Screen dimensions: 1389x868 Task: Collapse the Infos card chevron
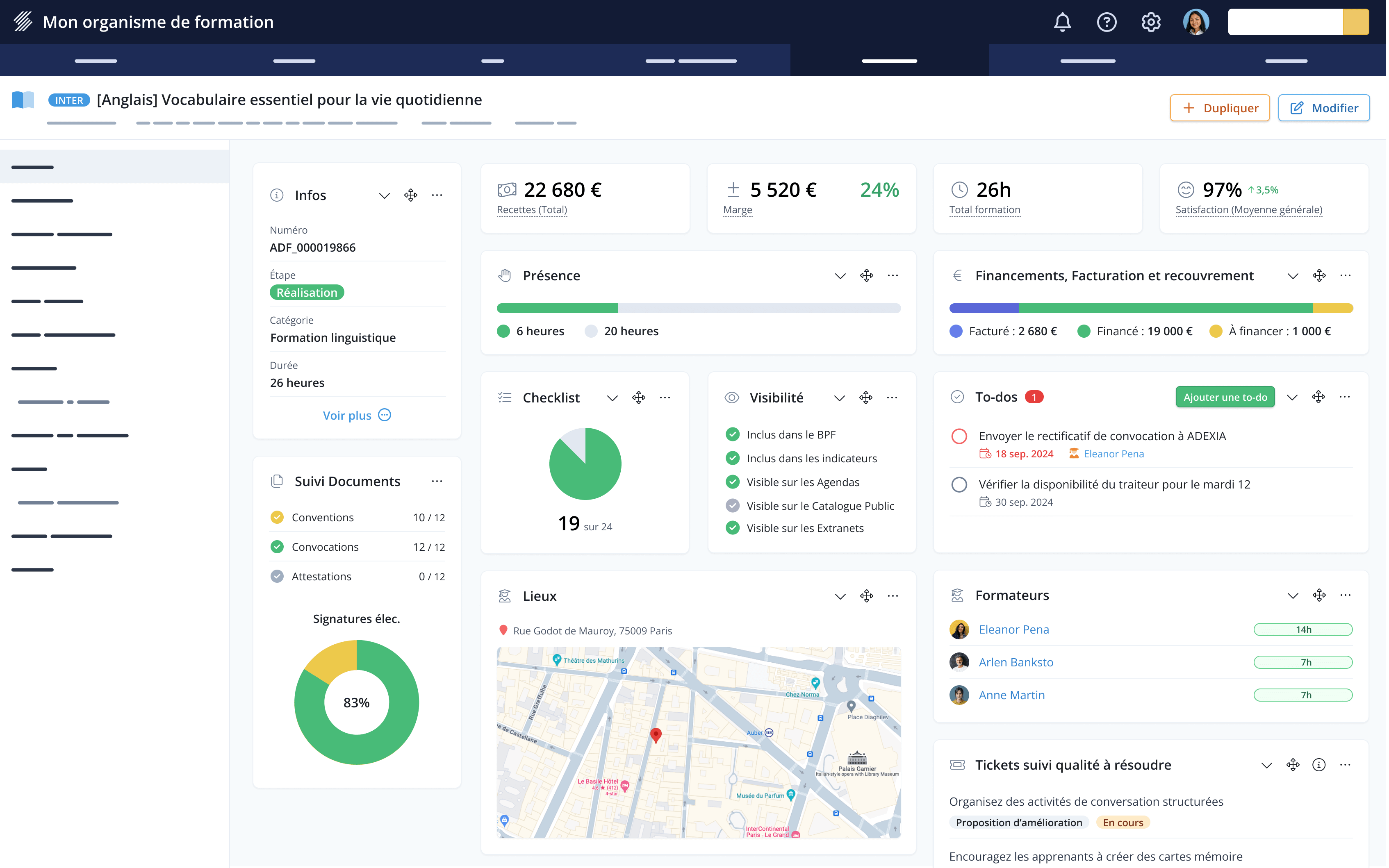(384, 195)
